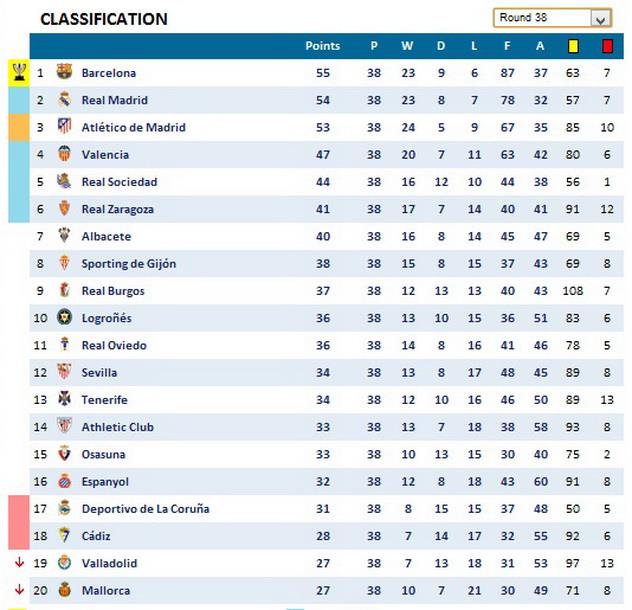632x610 pixels.
Task: Click the yellow card column icon
Action: (x=574, y=46)
